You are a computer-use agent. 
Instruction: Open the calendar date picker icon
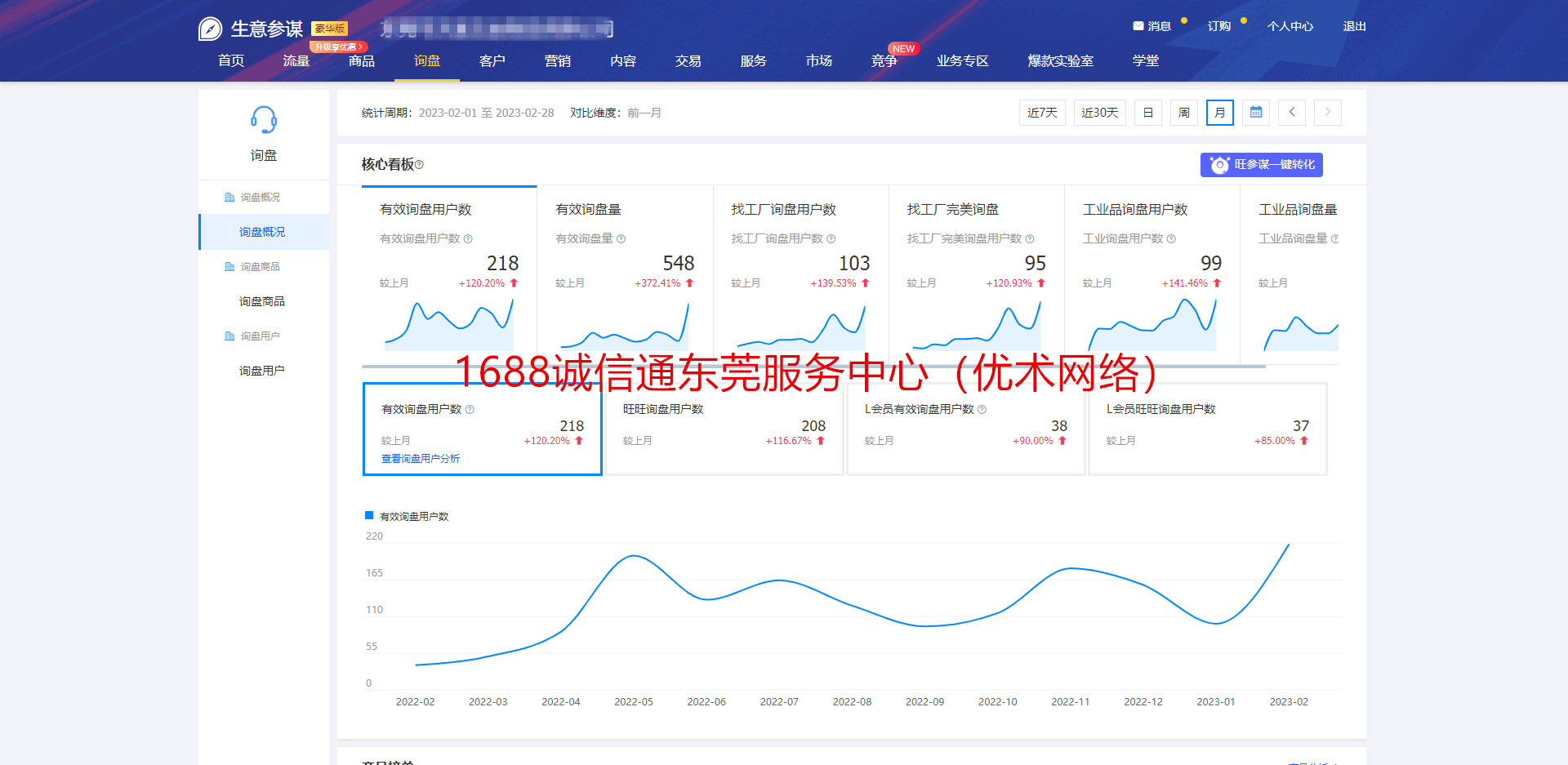click(x=1256, y=113)
